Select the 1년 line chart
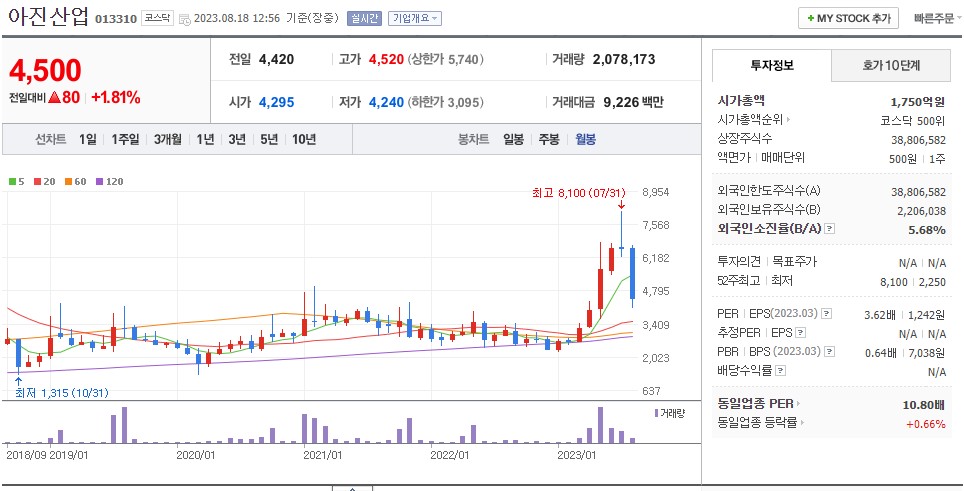 click(x=205, y=139)
